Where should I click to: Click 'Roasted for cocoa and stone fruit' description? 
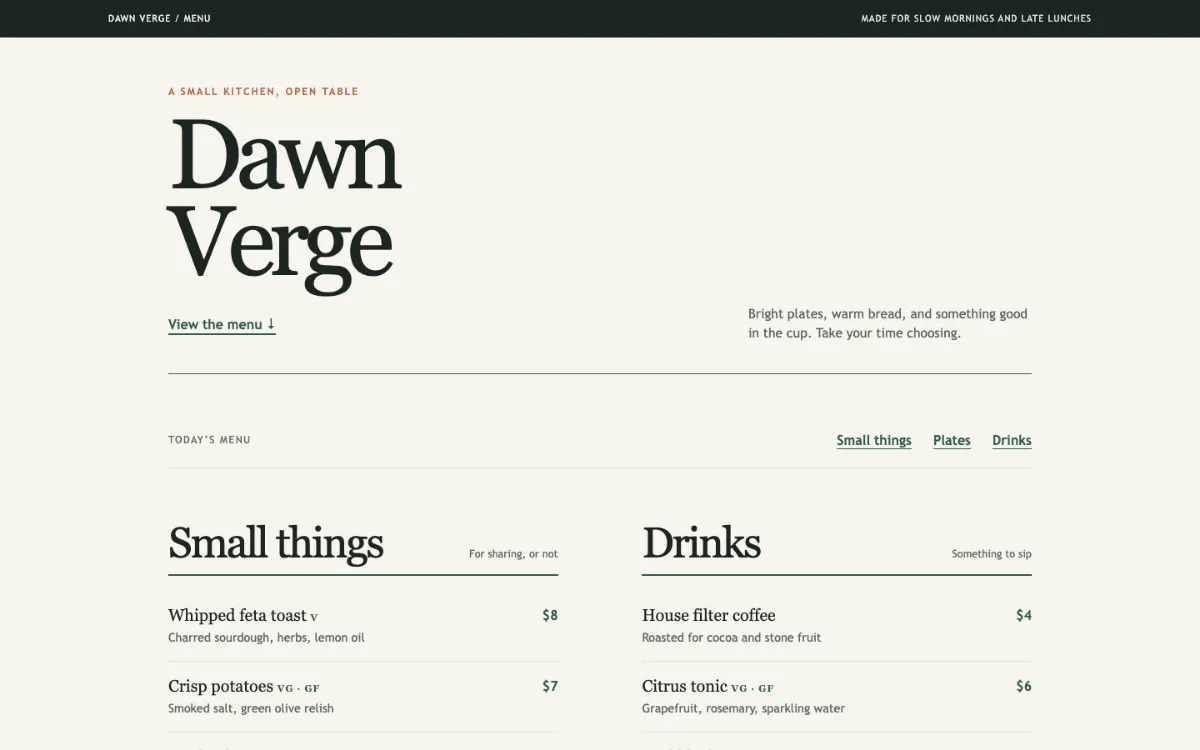(731, 637)
